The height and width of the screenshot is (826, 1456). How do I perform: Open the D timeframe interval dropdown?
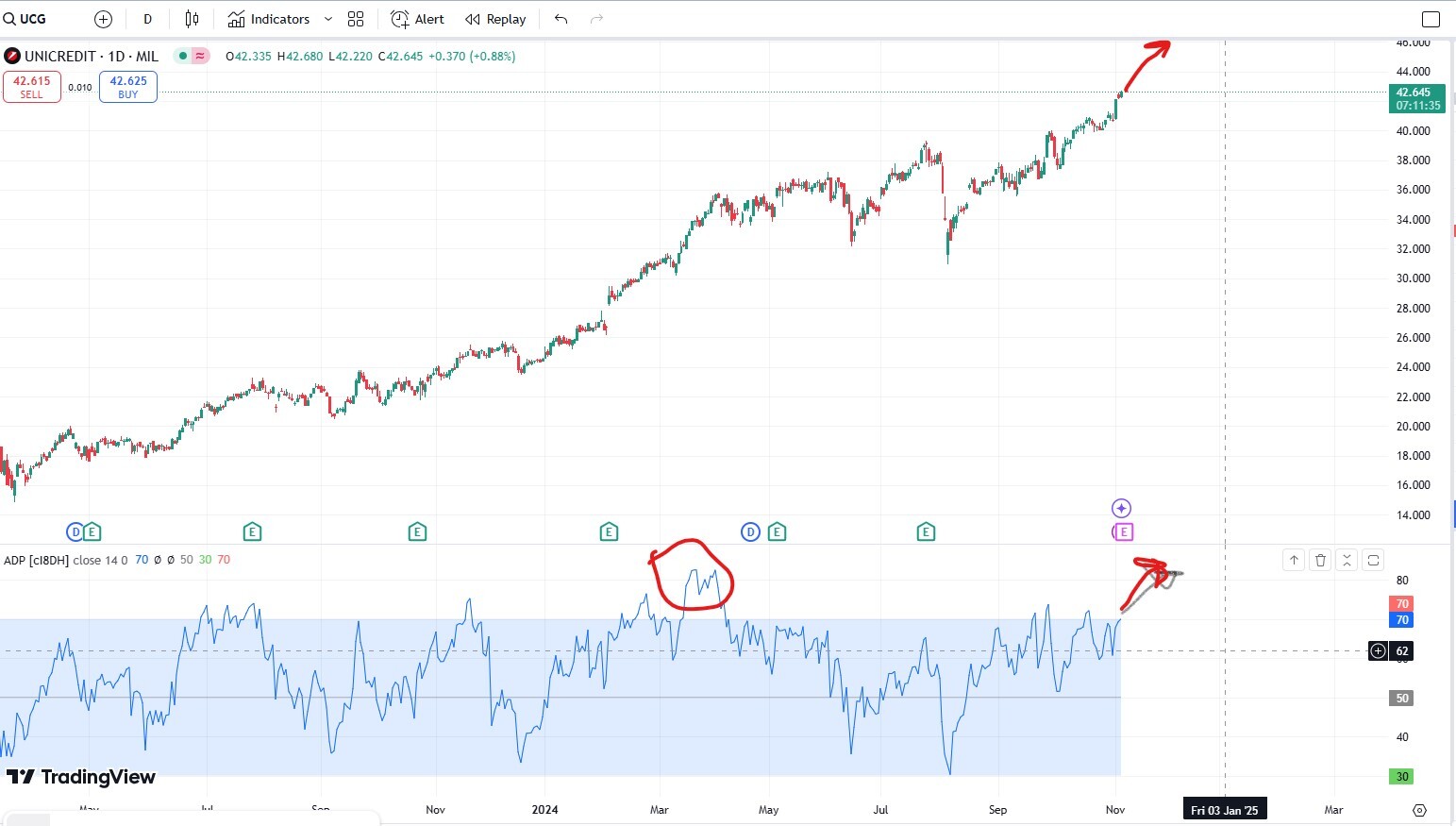coord(147,19)
